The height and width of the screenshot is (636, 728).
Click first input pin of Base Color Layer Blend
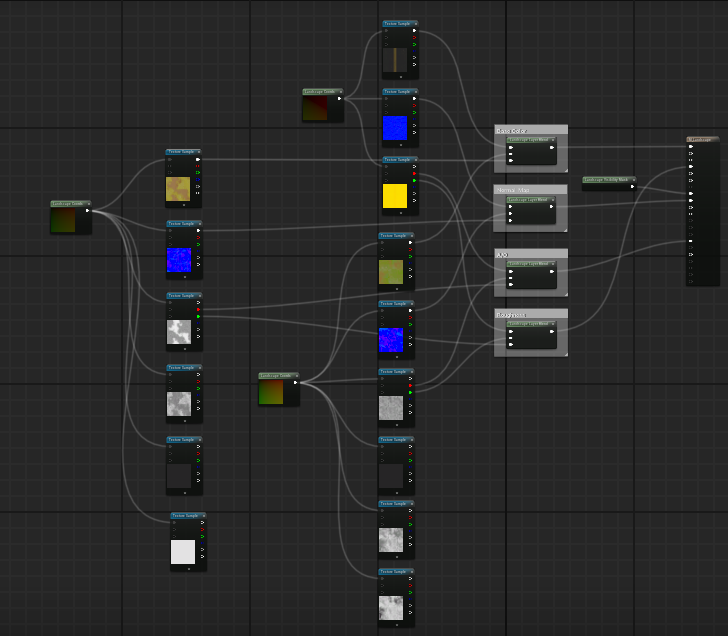pyautogui.click(x=511, y=148)
